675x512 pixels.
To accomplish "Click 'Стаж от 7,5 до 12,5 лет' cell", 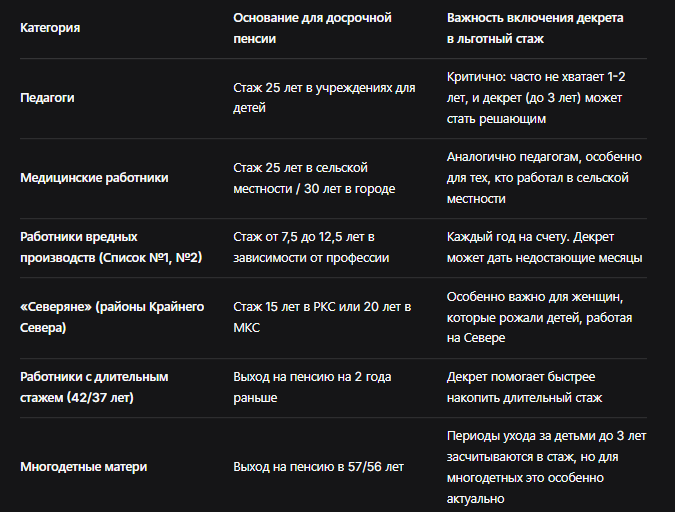I will pos(311,247).
